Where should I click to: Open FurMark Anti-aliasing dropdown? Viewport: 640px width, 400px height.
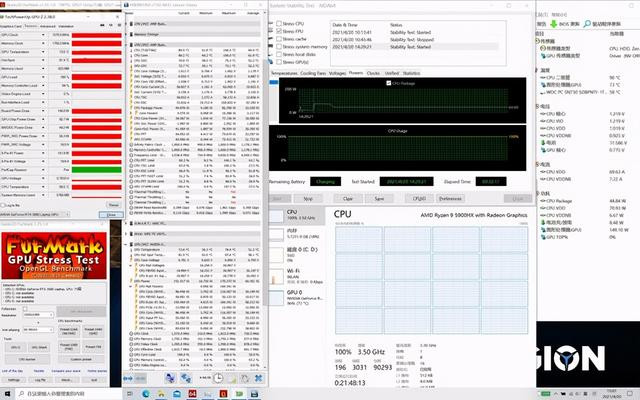coord(38,329)
